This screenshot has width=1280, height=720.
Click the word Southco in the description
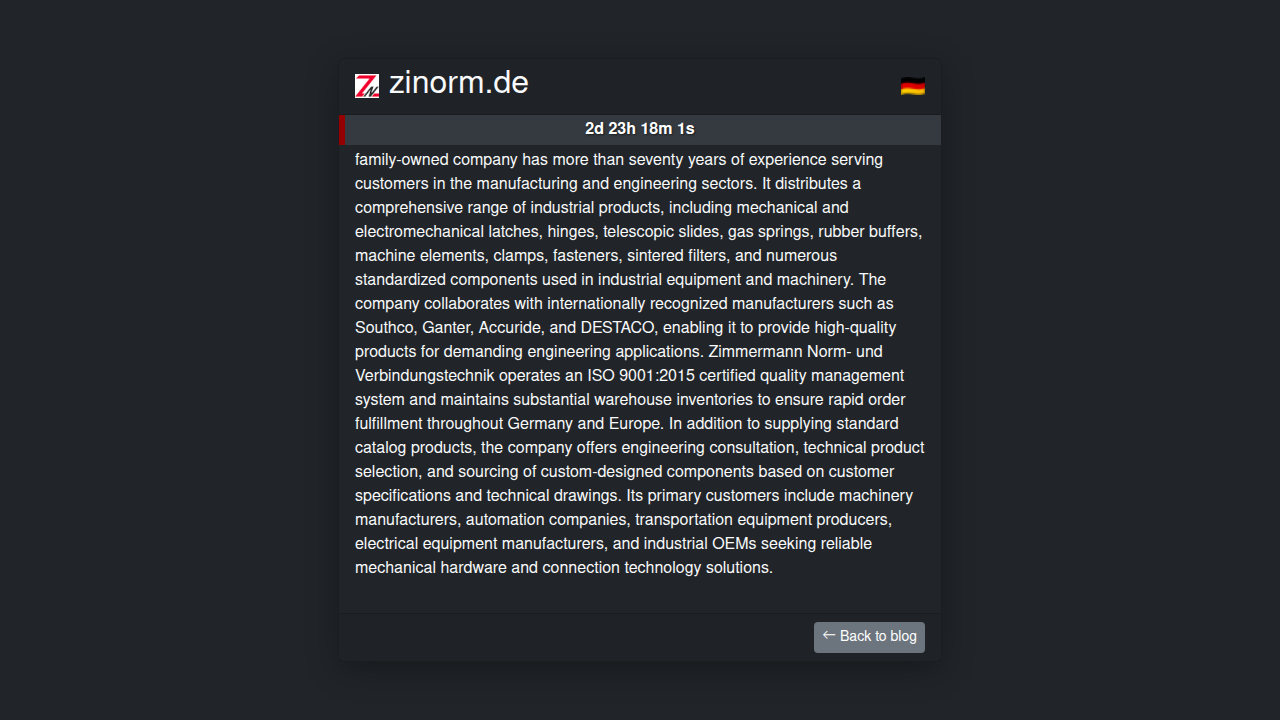(x=384, y=328)
